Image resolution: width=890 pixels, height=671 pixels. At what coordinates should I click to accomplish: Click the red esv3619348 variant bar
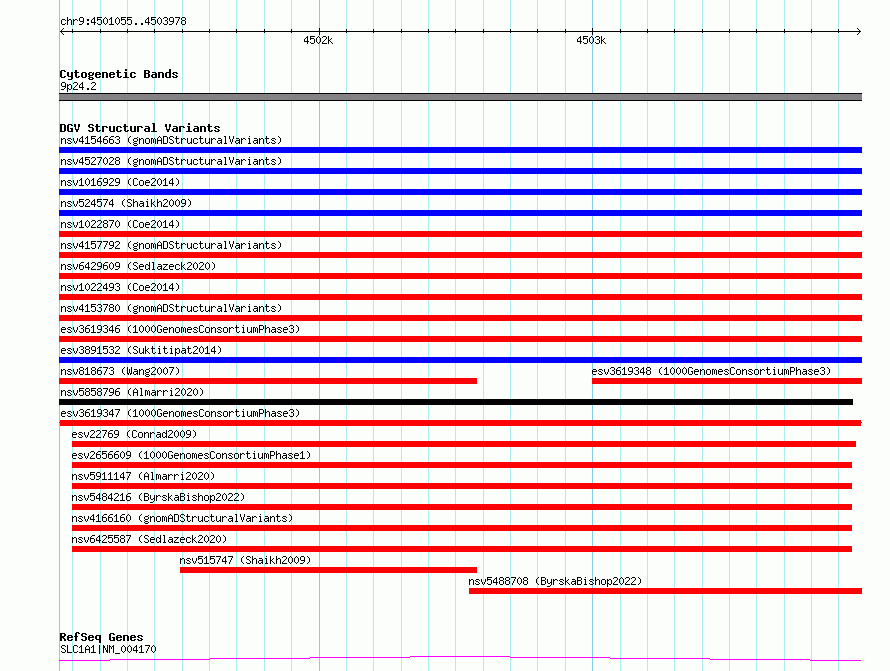click(x=727, y=381)
